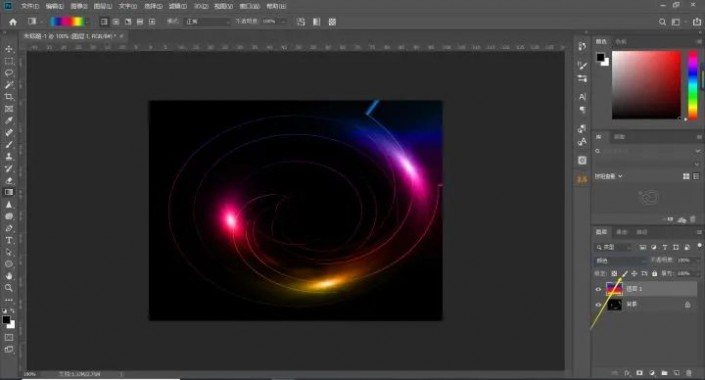Select the Brush tool in left toolbar
The width and height of the screenshot is (705, 380).
click(9, 144)
